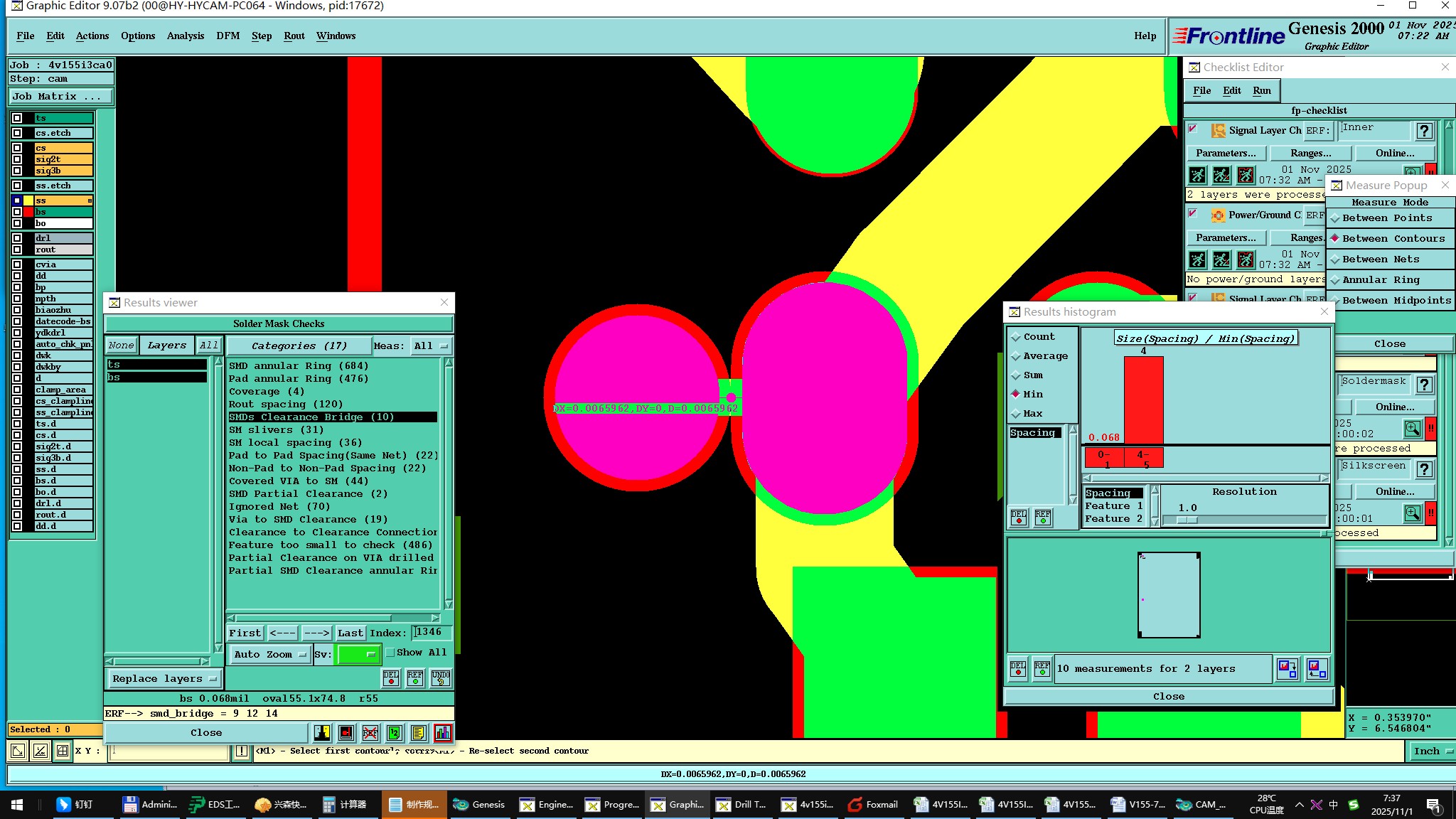Viewport: 1456px width, 819px height.
Task: Click the green '12' numbering icon
Action: tap(394, 732)
